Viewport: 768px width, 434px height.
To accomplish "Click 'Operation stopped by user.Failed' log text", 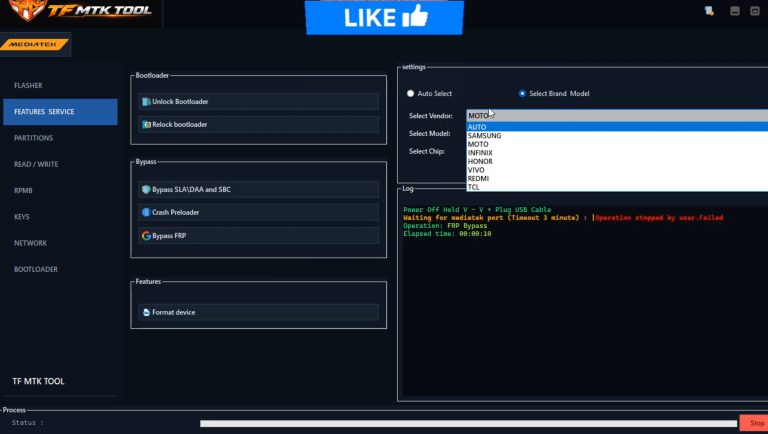I will pos(659,217).
